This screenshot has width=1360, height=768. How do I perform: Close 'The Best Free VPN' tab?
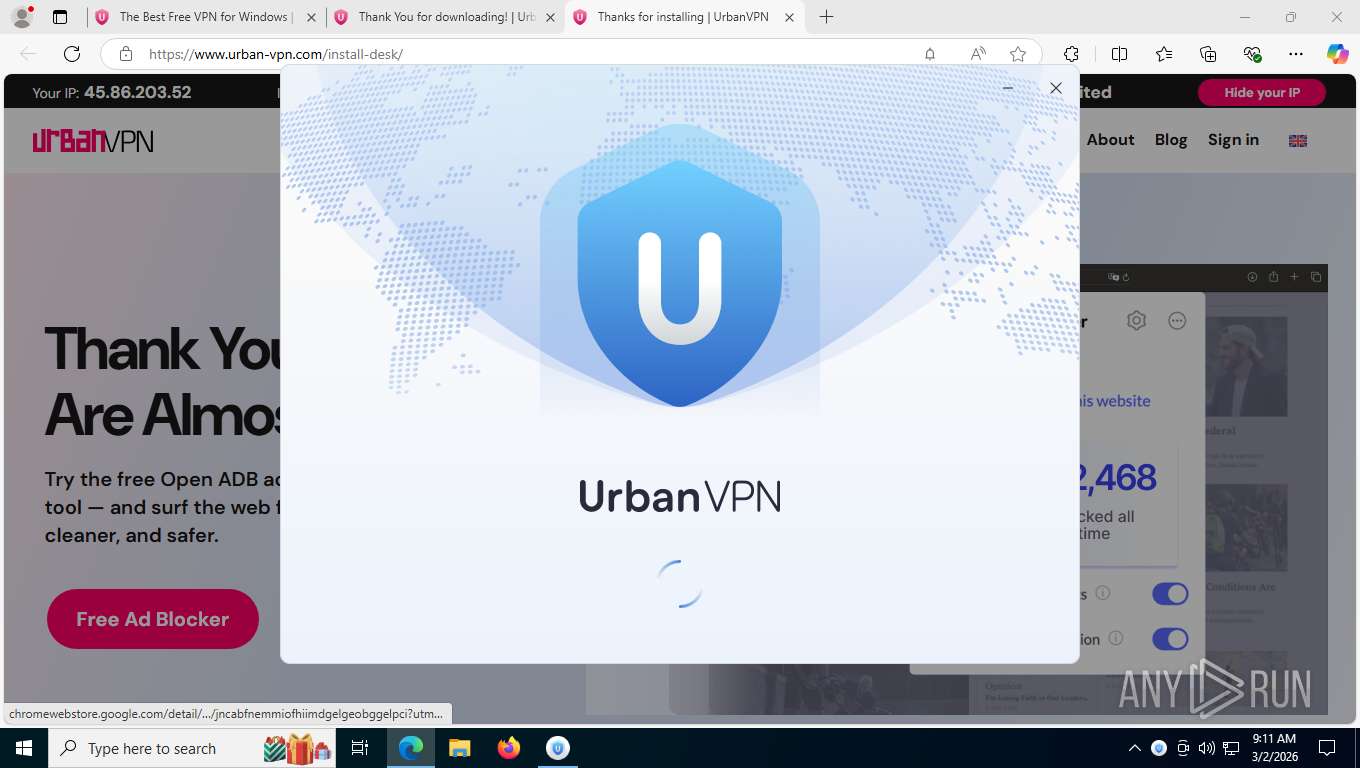(x=311, y=17)
